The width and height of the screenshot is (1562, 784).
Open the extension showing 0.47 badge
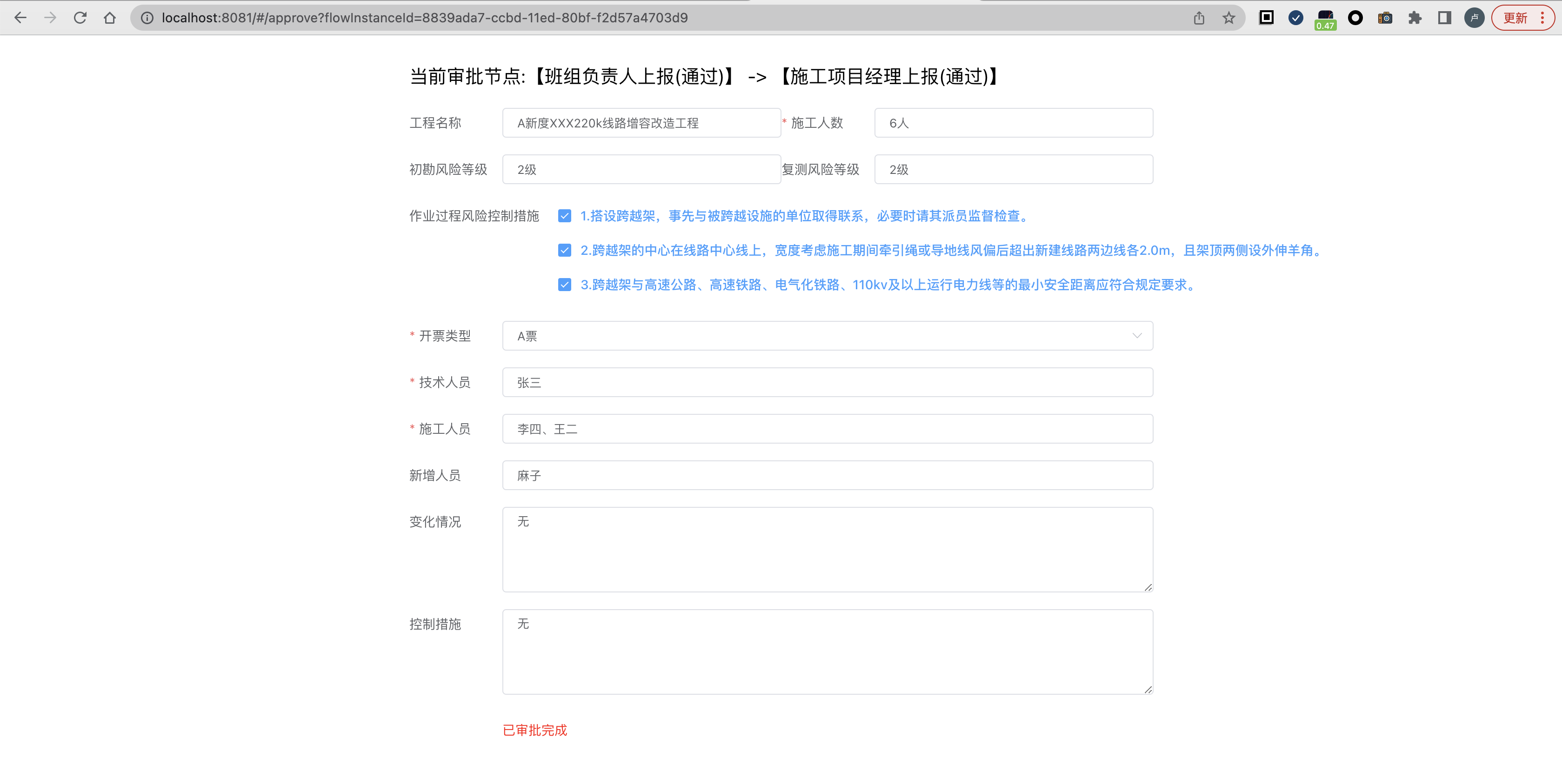point(1326,20)
